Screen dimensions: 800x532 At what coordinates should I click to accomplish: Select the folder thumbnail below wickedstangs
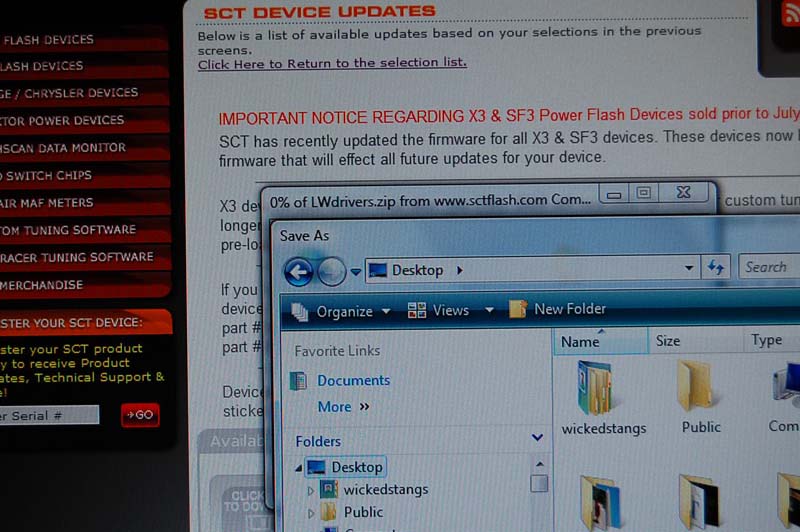pyautogui.click(x=601, y=502)
